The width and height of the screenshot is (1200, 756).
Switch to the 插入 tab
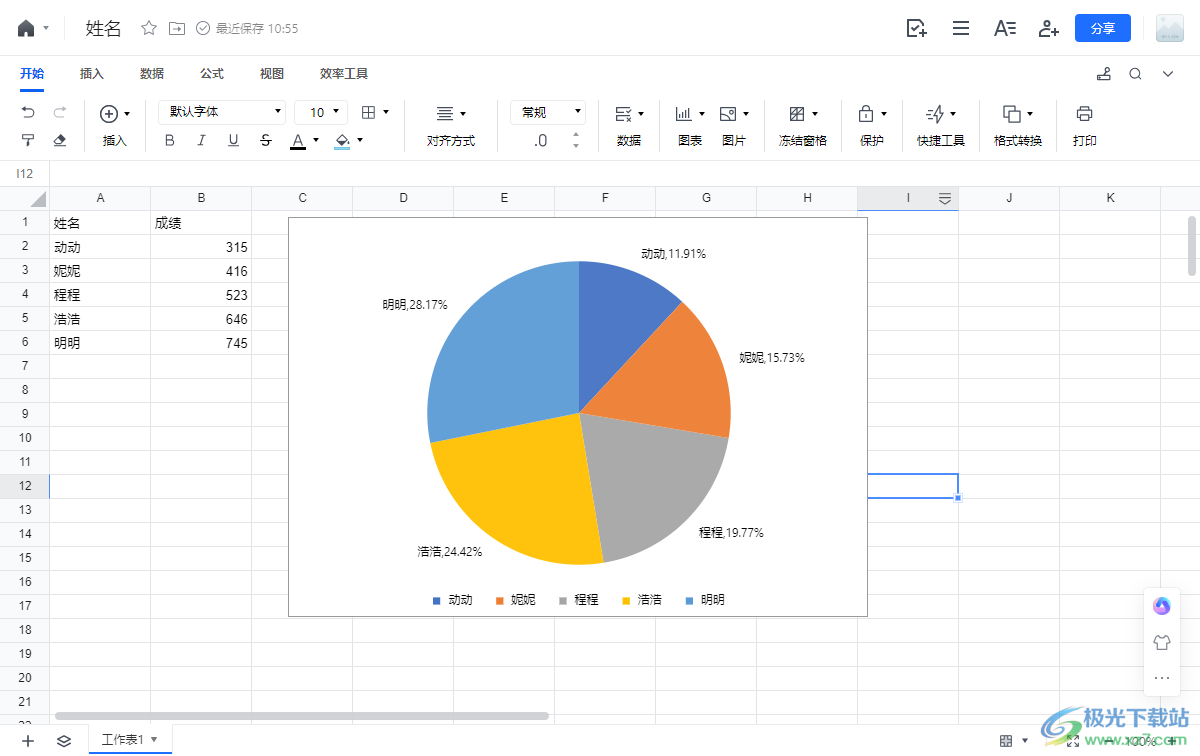coord(92,74)
